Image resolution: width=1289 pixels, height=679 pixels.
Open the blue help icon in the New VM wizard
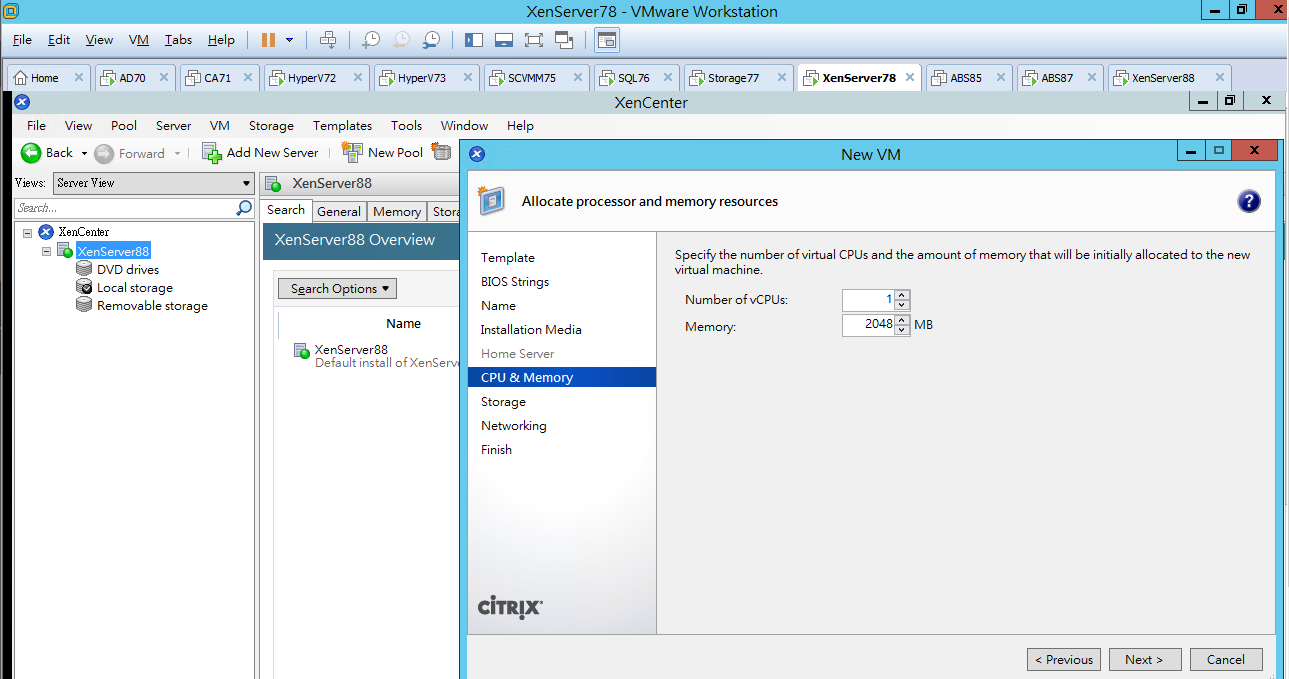coord(1249,201)
